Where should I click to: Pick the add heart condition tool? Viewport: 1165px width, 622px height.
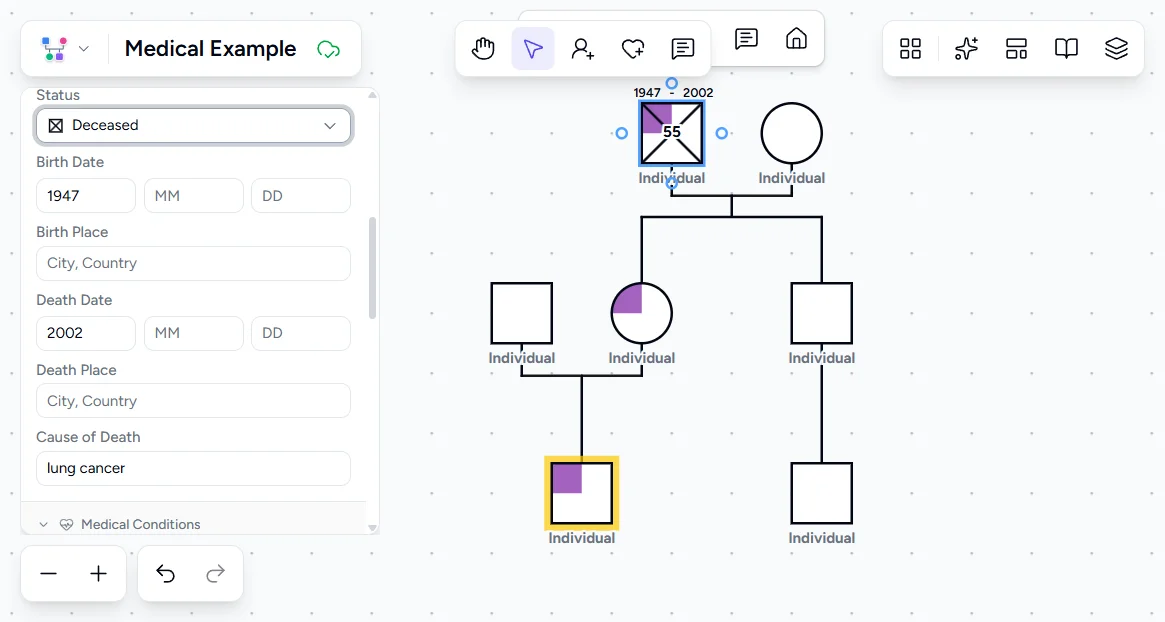(x=632, y=49)
